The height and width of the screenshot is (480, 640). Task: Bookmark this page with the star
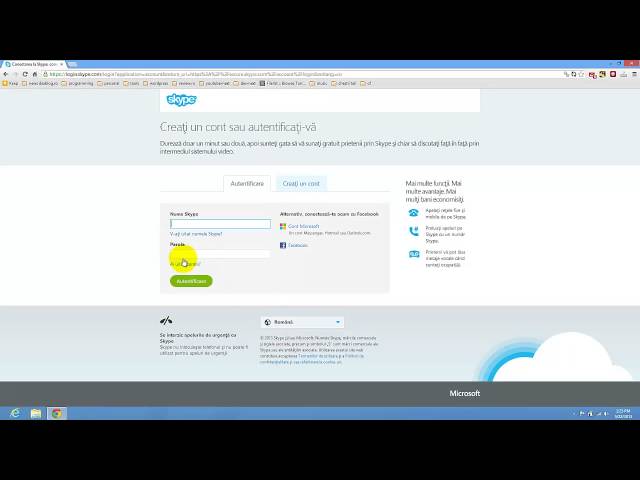pyautogui.click(x=581, y=74)
